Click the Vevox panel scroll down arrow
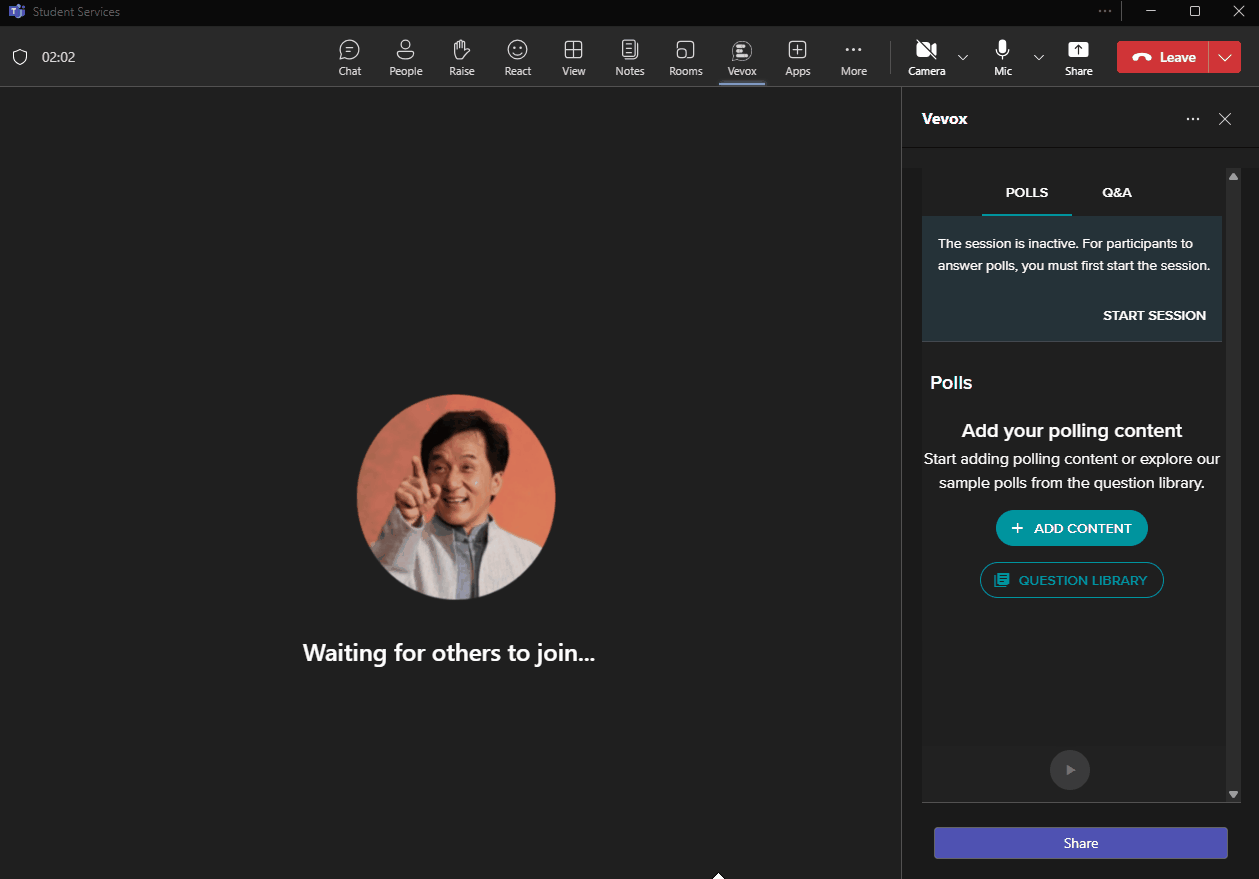The width and height of the screenshot is (1259, 879). 1233,794
